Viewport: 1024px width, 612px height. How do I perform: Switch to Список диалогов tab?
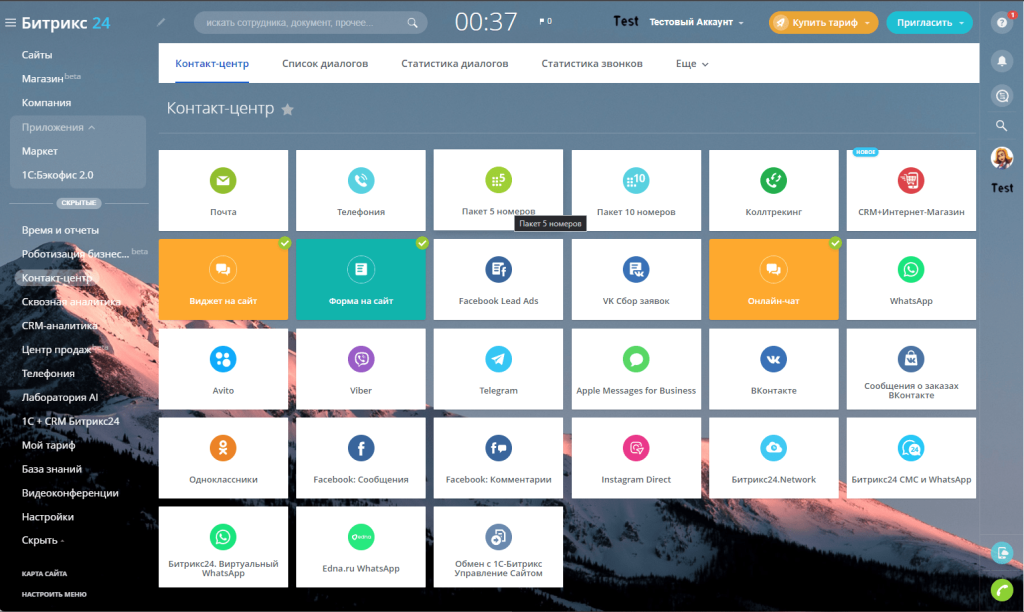coord(325,64)
